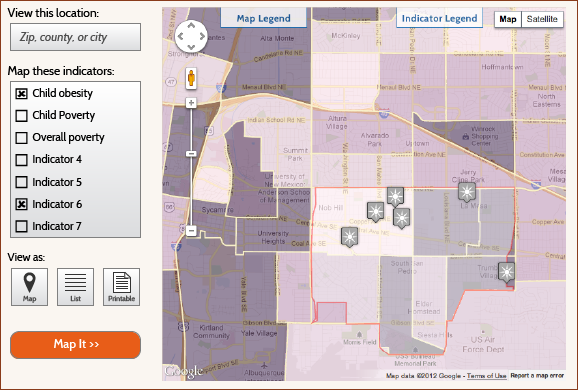Click the zoom in plus button

(x=191, y=103)
